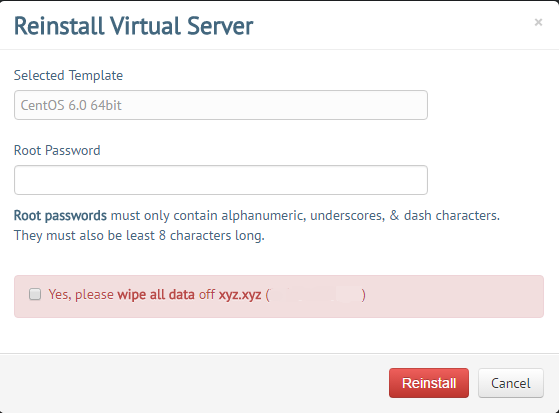Click the bold Root passwords help text
Viewport: 559px width, 413px height.
tap(60, 215)
